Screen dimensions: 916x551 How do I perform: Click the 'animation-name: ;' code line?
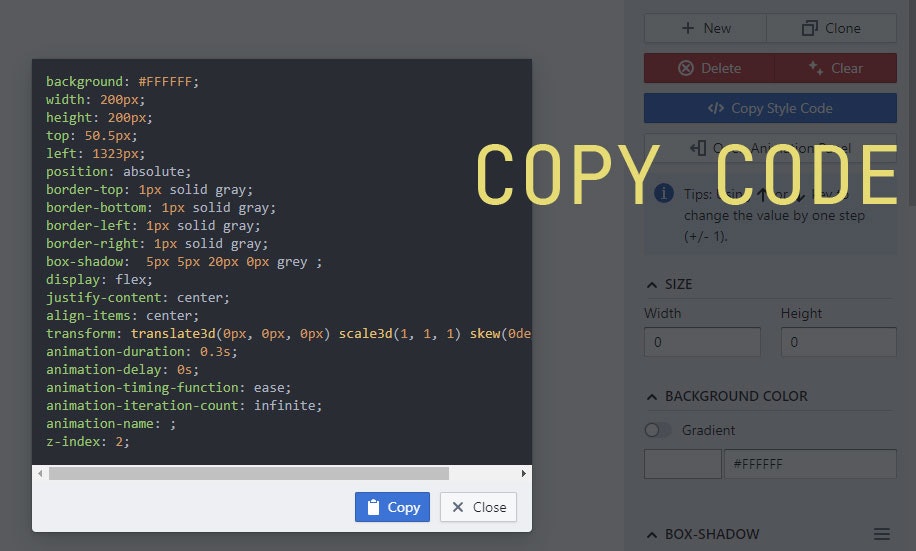pos(111,423)
